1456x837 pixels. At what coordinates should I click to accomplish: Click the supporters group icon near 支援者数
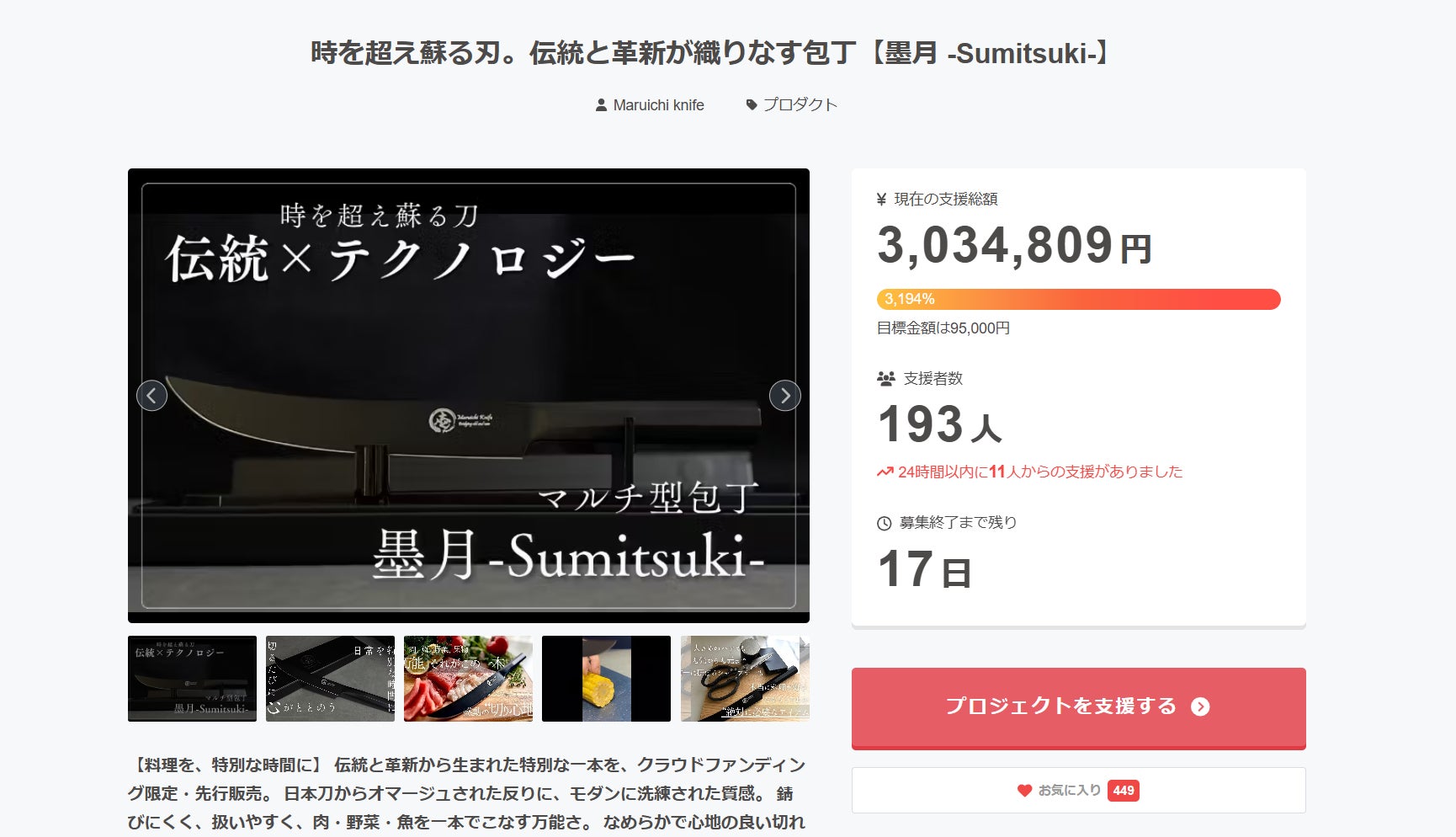click(885, 379)
